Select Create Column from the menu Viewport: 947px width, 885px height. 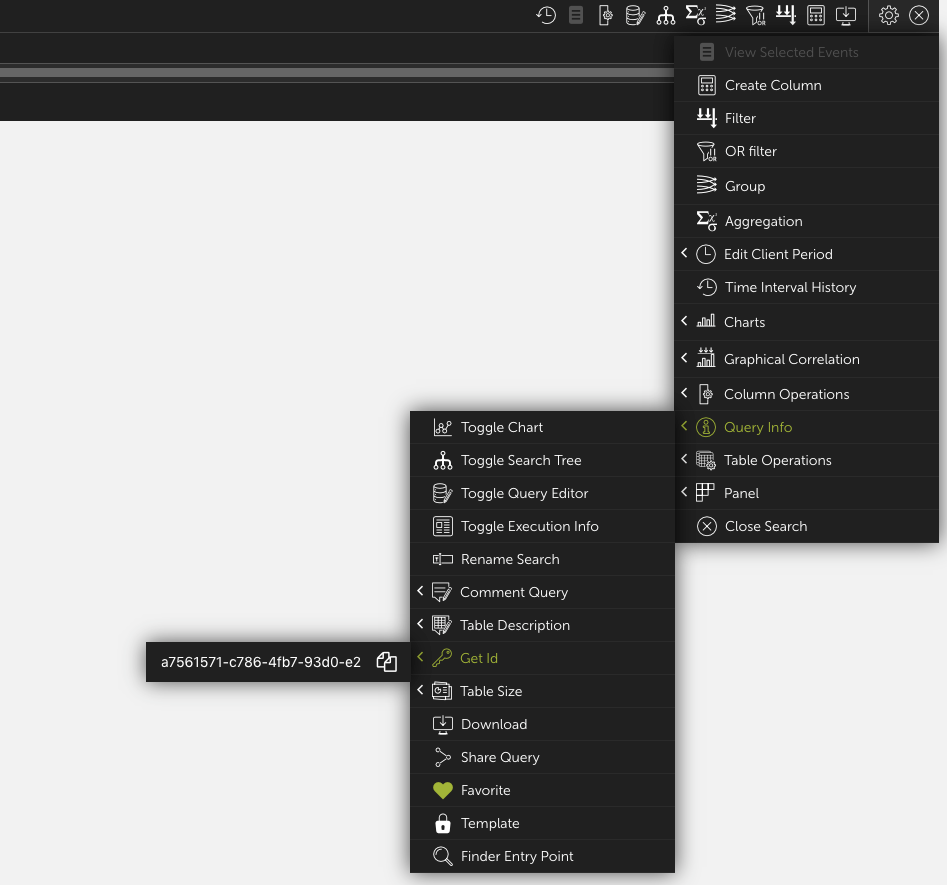point(772,85)
